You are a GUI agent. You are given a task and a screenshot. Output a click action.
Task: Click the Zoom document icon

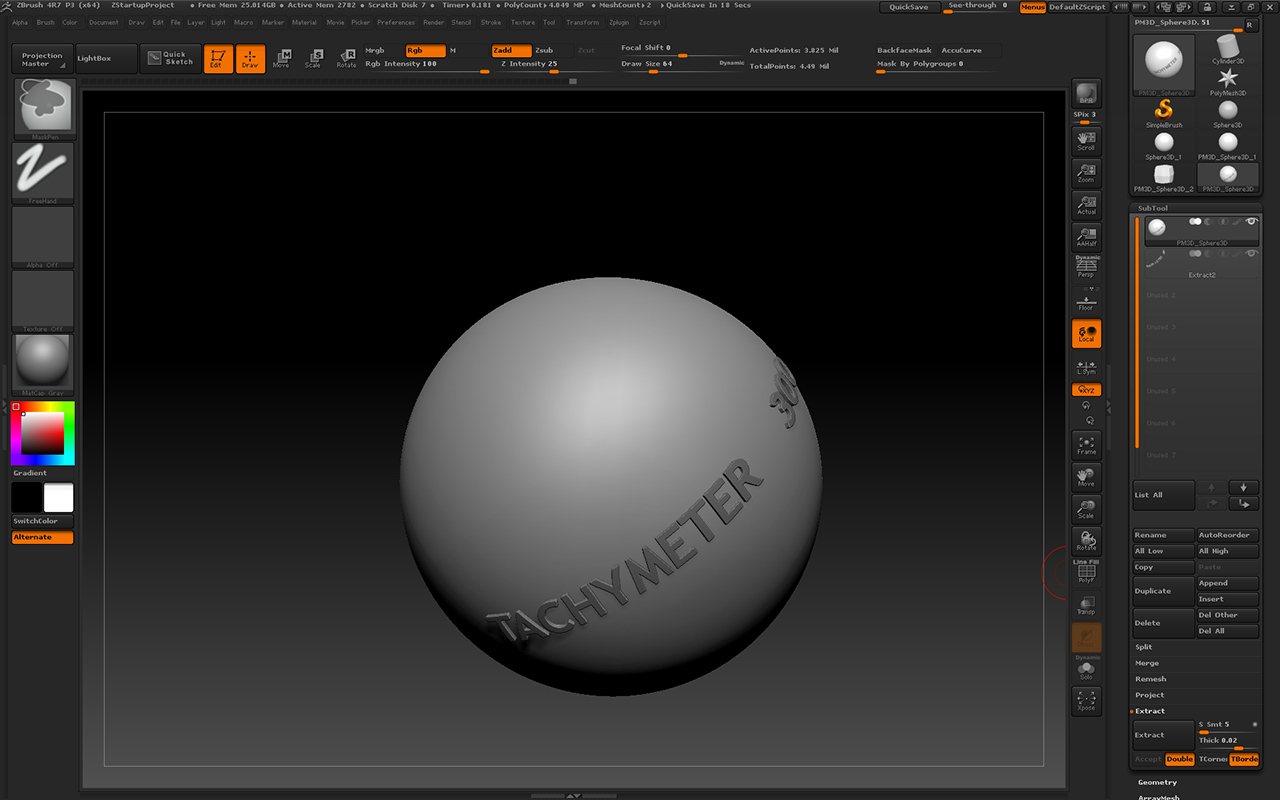click(x=1086, y=172)
